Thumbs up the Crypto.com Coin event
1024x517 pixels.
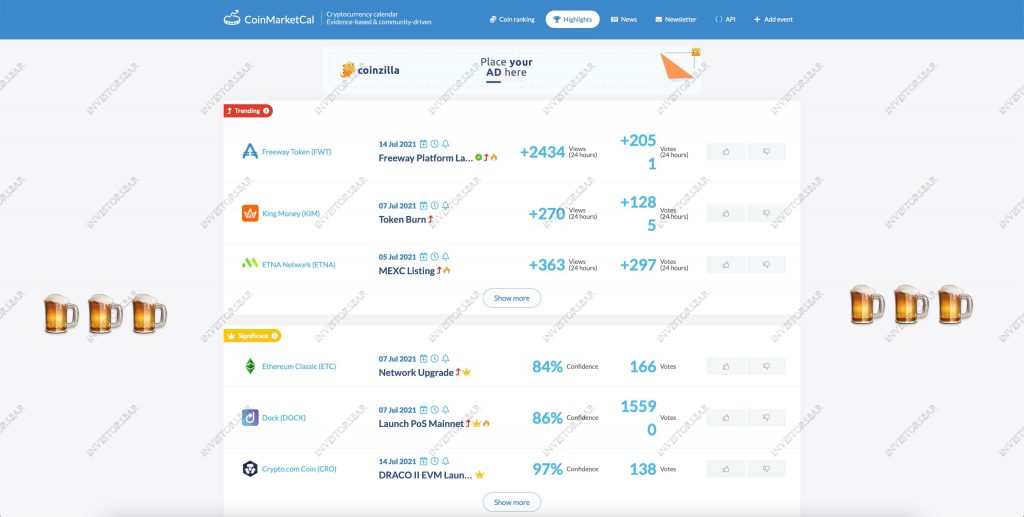(x=726, y=469)
